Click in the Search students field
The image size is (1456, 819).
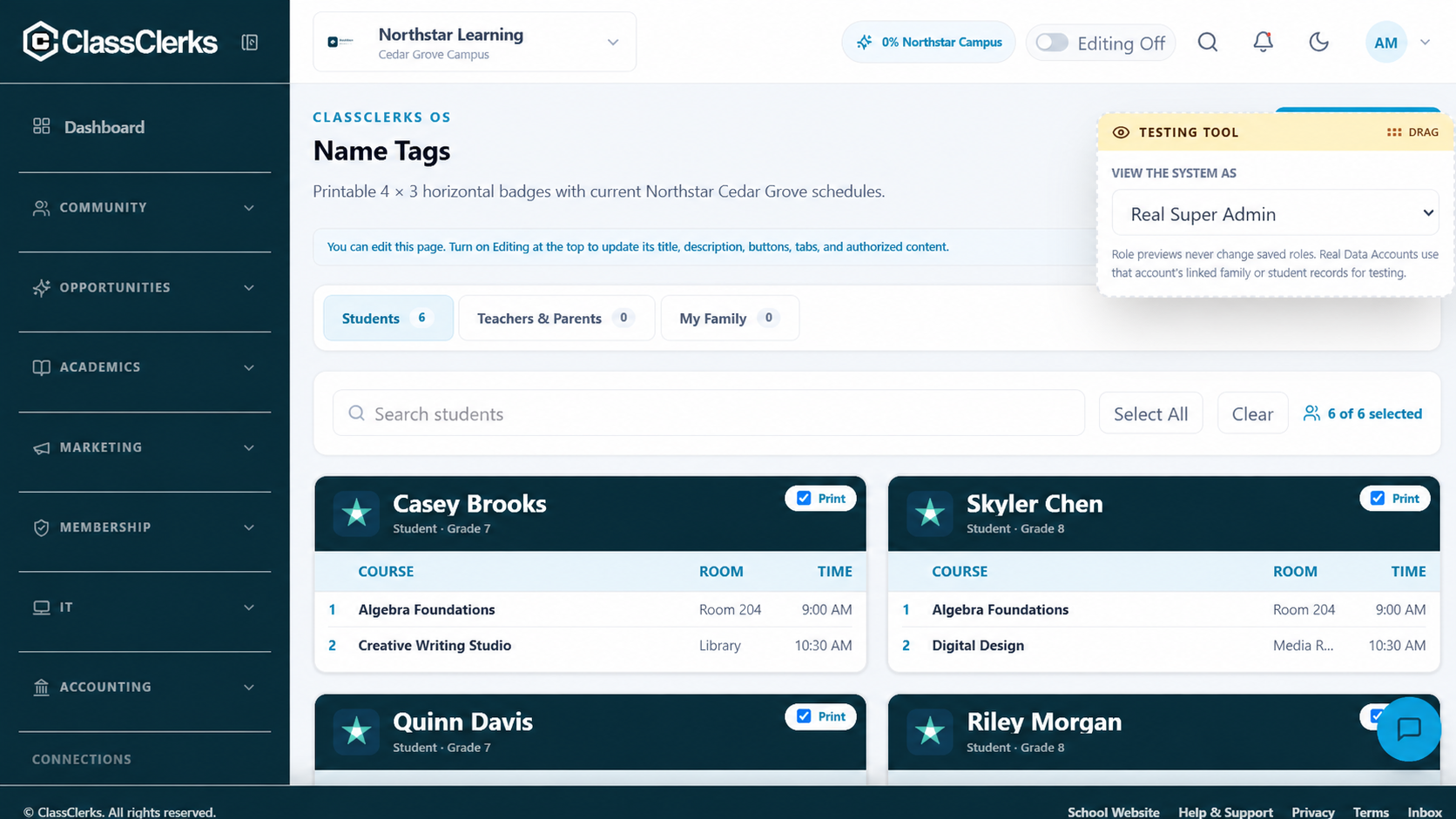pyautogui.click(x=709, y=413)
